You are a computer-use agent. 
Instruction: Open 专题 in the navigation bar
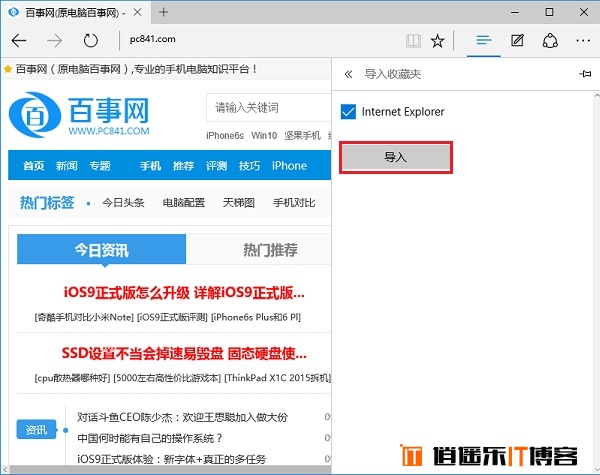(99, 165)
